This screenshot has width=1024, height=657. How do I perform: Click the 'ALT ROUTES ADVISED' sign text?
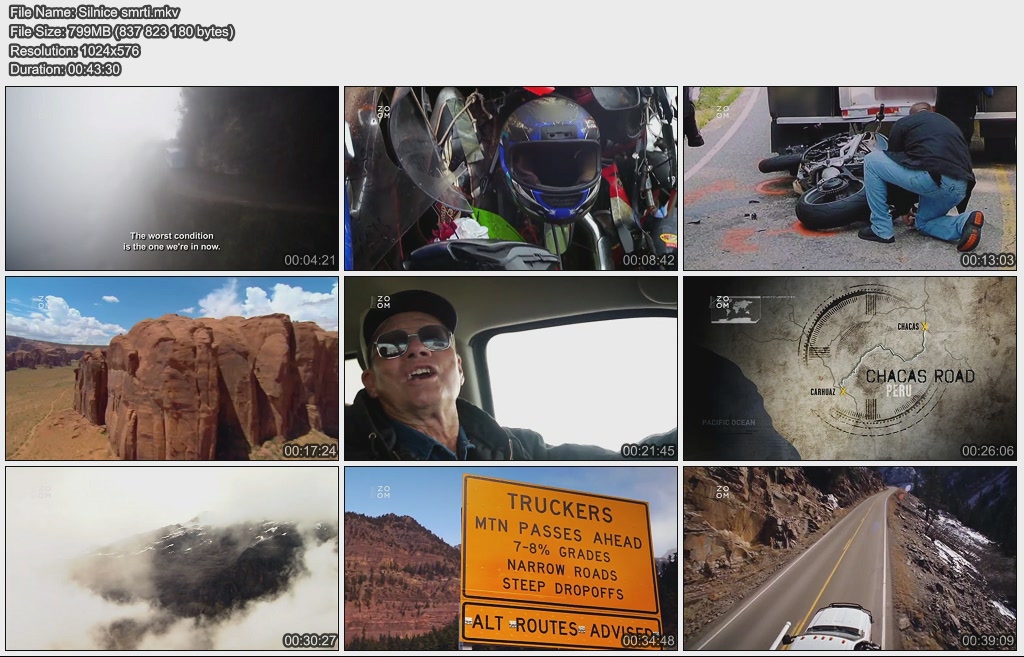tap(560, 628)
